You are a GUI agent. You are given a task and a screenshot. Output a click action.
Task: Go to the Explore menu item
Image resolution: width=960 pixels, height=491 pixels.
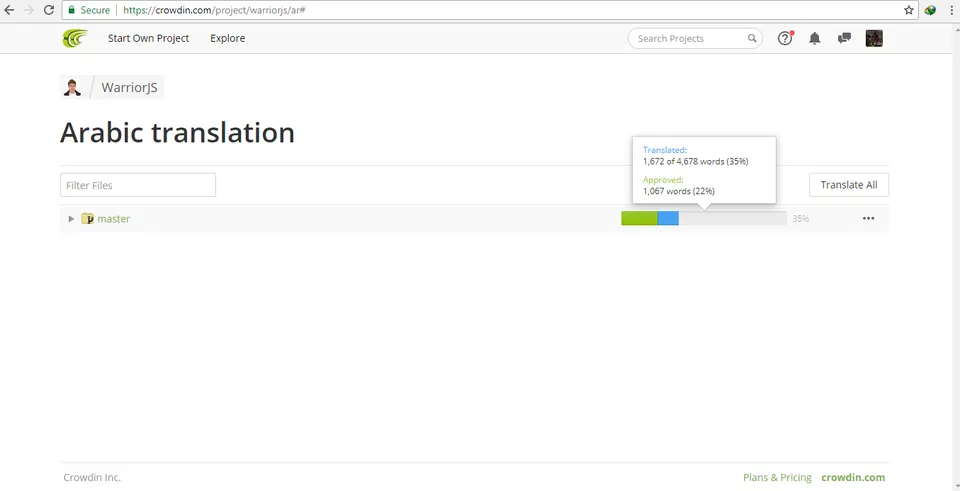[228, 38]
